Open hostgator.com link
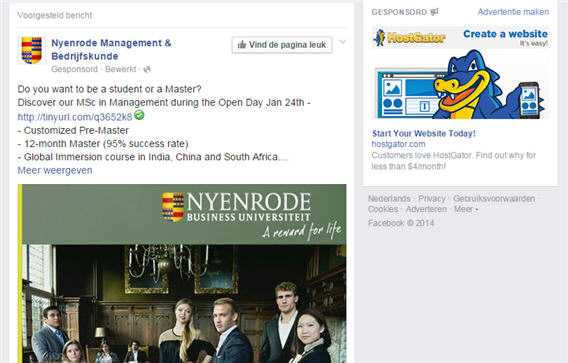 point(398,144)
